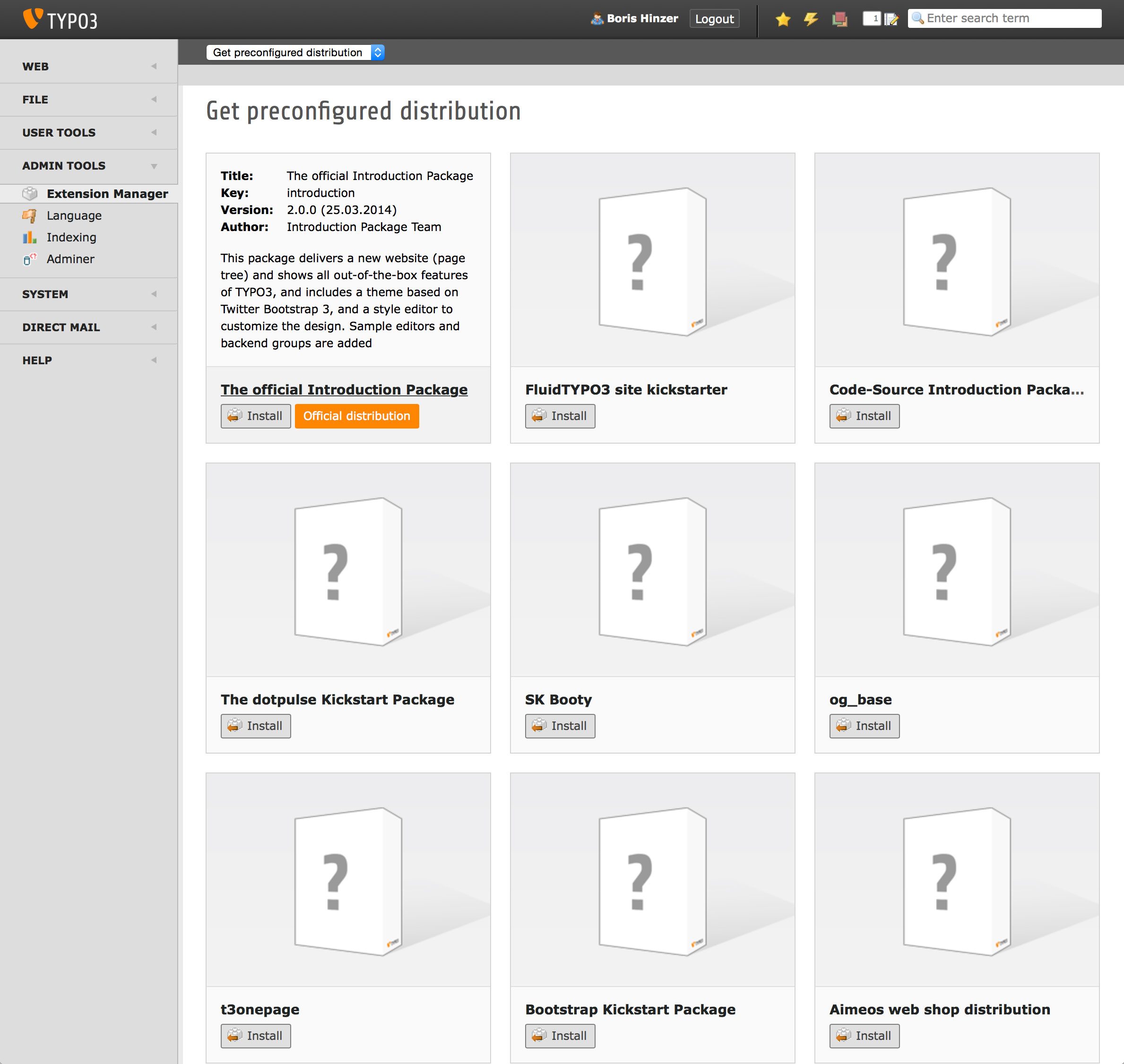Open the Indexing module
Screen dimensions: 1124x1064
[x=71, y=237]
